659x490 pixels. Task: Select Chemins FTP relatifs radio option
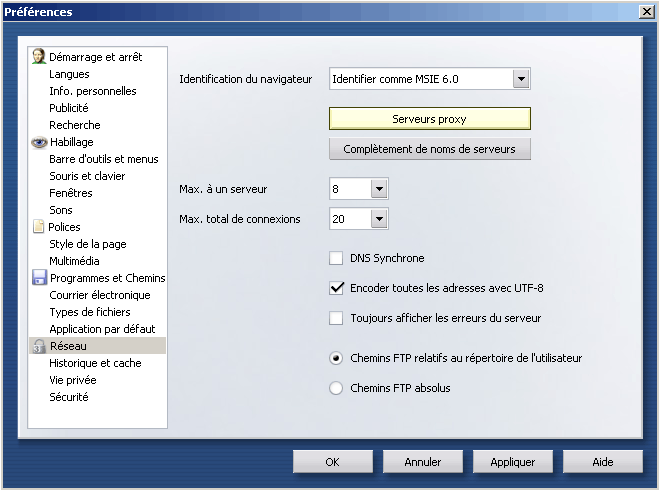[x=336, y=357]
